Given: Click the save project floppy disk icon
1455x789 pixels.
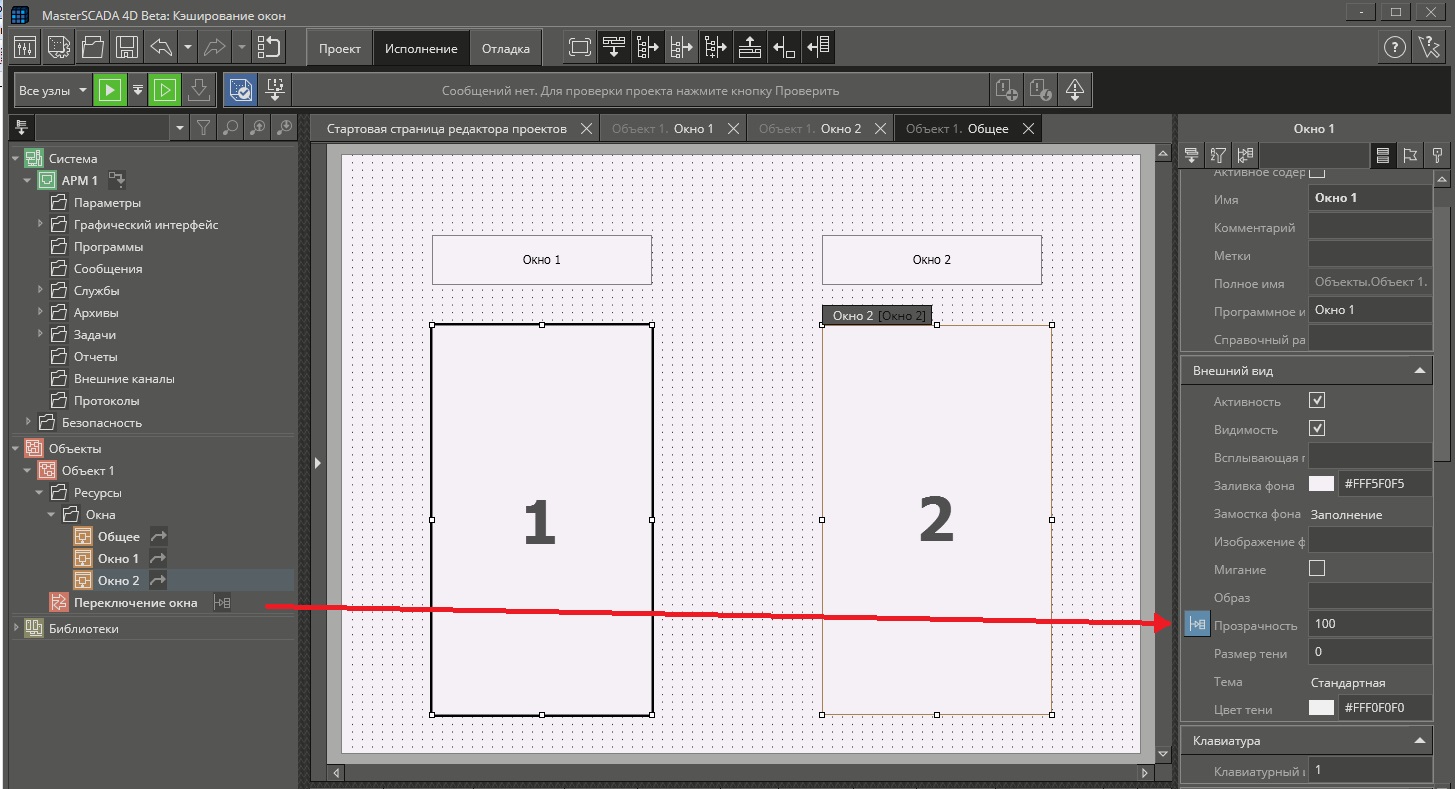Looking at the screenshot, I should pyautogui.click(x=126, y=47).
